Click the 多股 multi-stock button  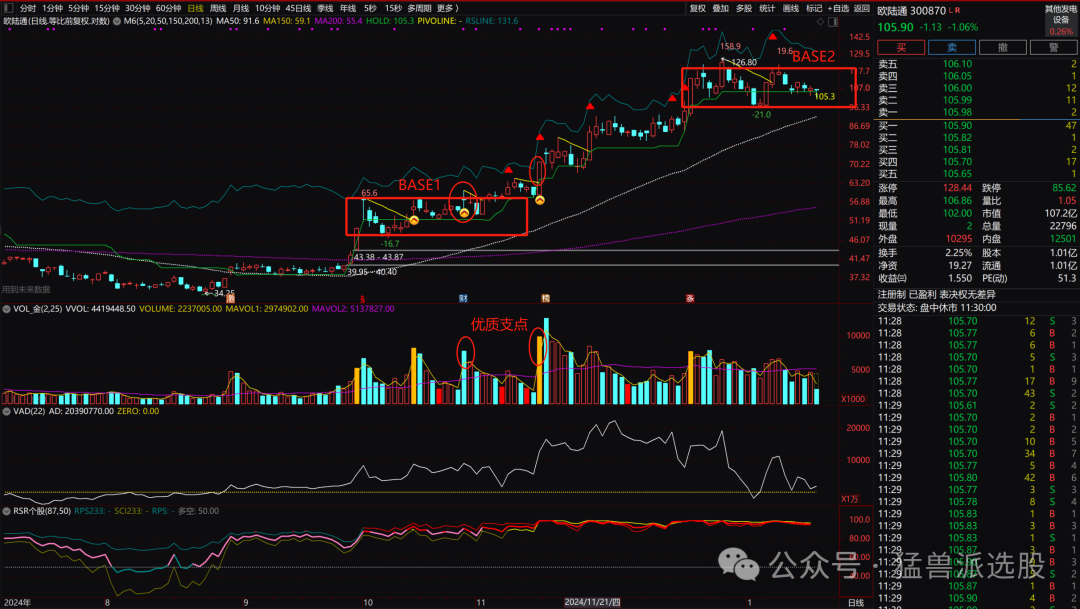pos(744,8)
